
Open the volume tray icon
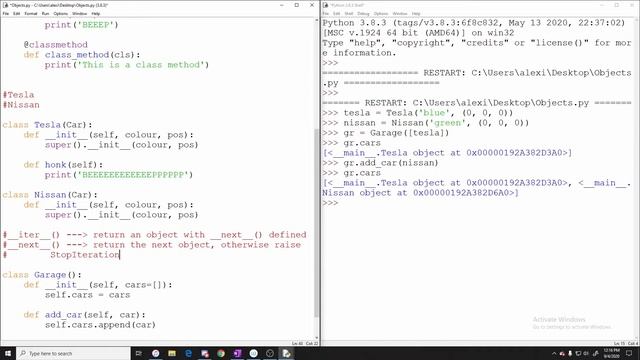click(x=586, y=353)
